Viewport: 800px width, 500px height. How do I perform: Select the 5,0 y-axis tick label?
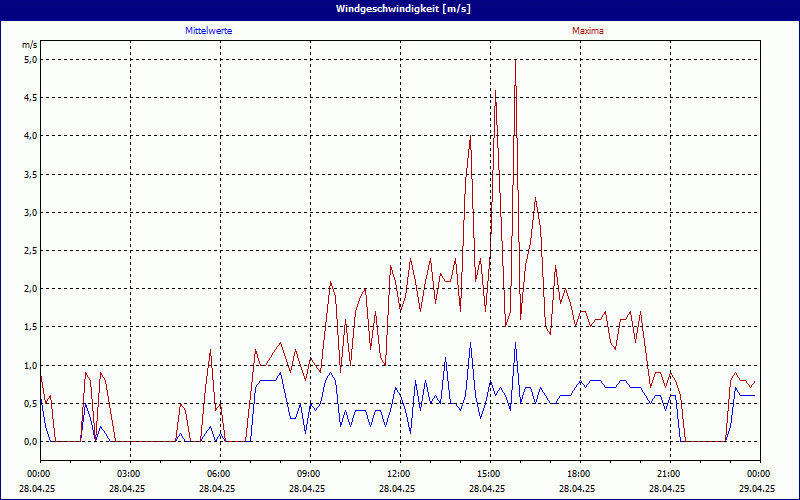[x=30, y=59]
